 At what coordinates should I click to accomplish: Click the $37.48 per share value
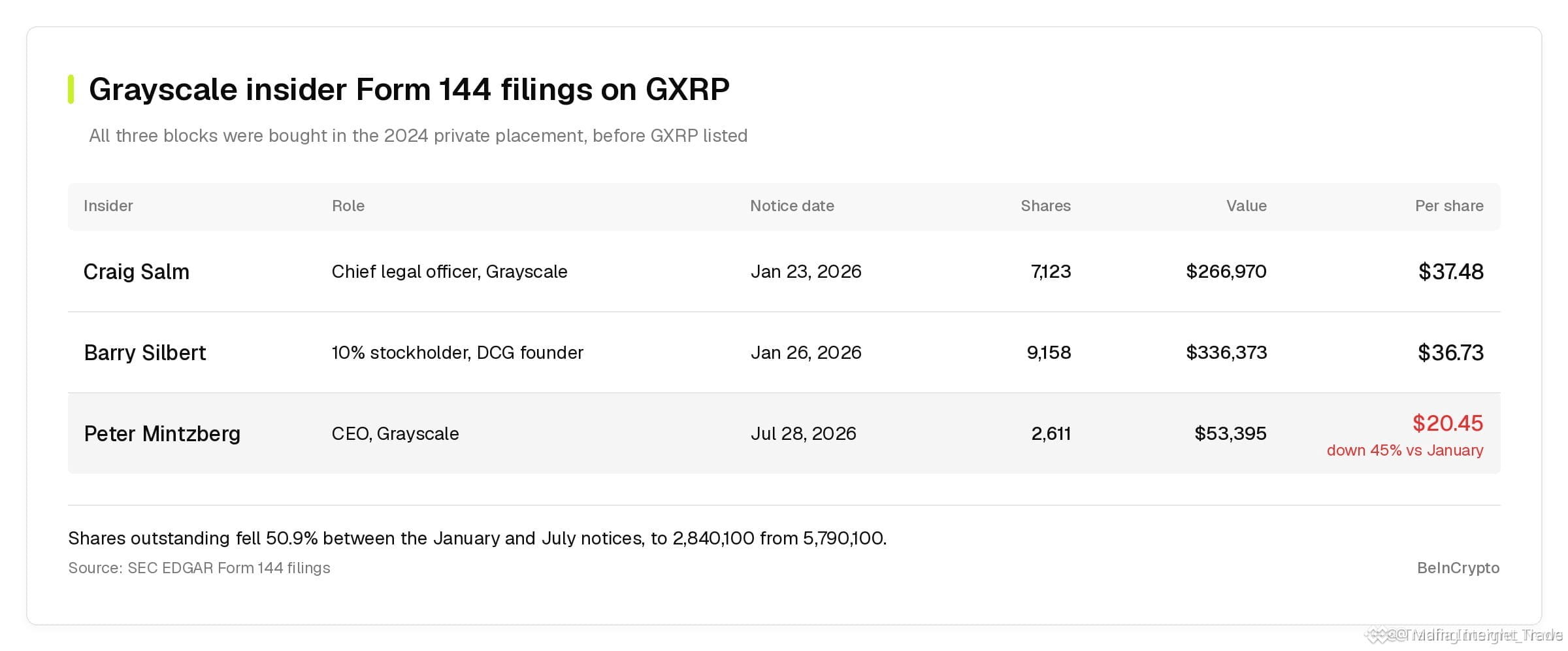1450,272
